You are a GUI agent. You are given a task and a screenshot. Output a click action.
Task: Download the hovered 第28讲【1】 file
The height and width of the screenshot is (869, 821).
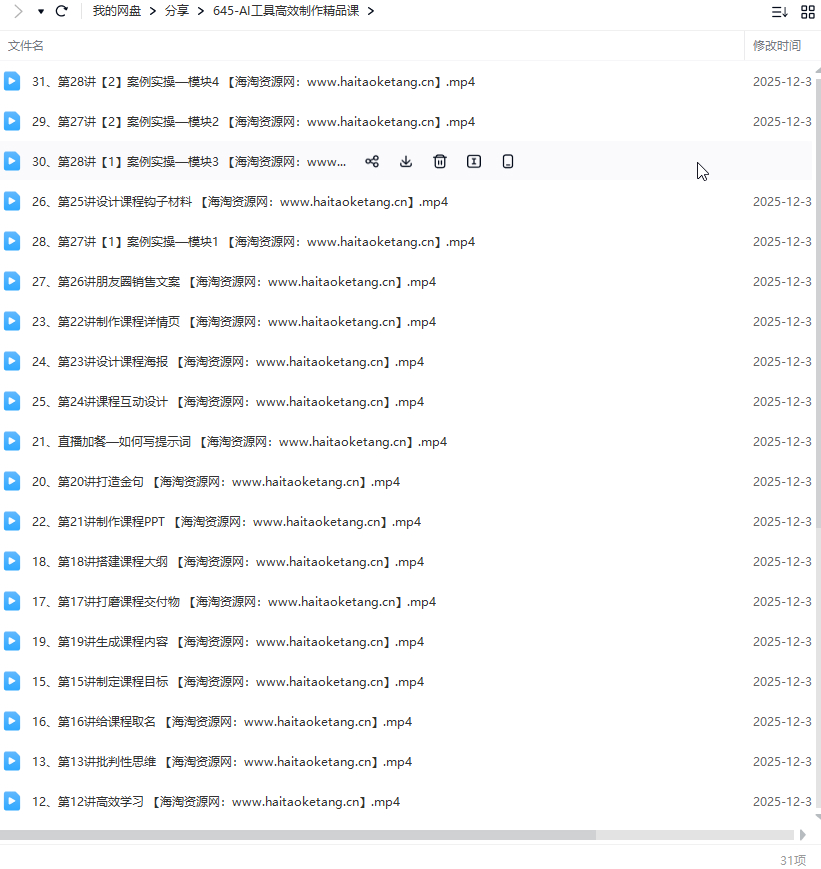[406, 162]
